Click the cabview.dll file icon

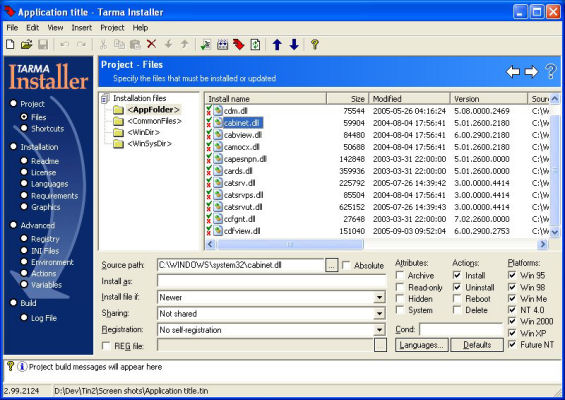click(218, 135)
